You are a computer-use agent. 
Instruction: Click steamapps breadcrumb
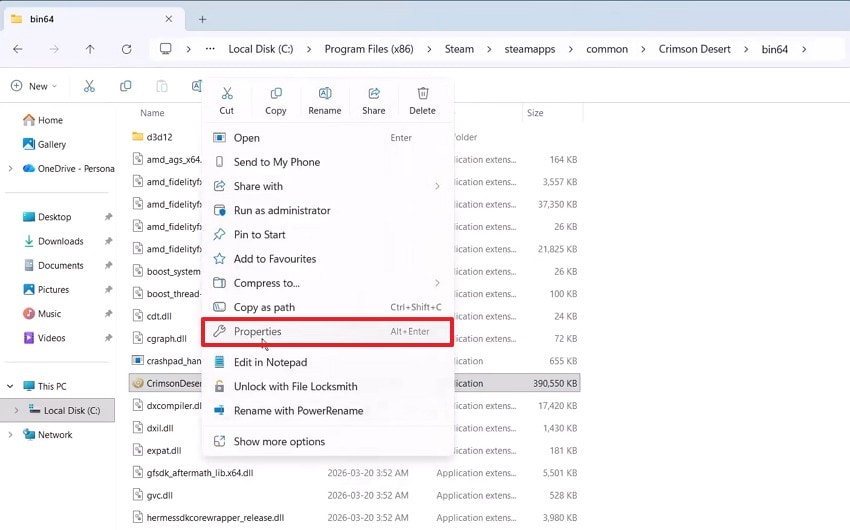[530, 49]
